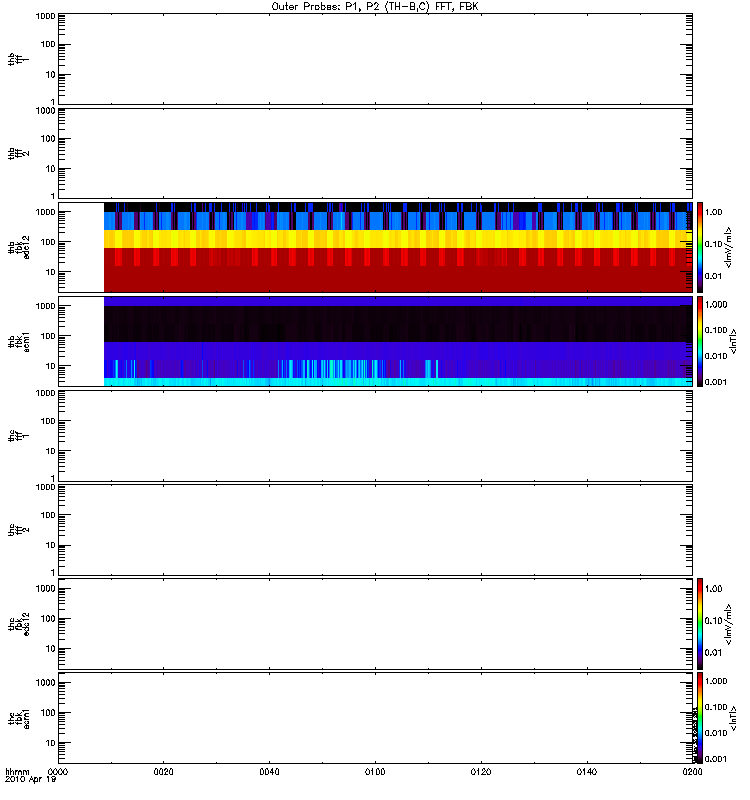
Task: Click the 'thc fbk edc12' panel axis label
Action: (18, 624)
